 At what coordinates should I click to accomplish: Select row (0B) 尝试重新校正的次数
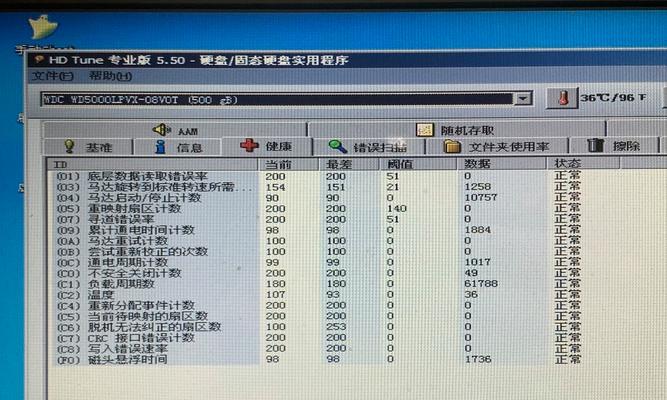tap(319, 251)
